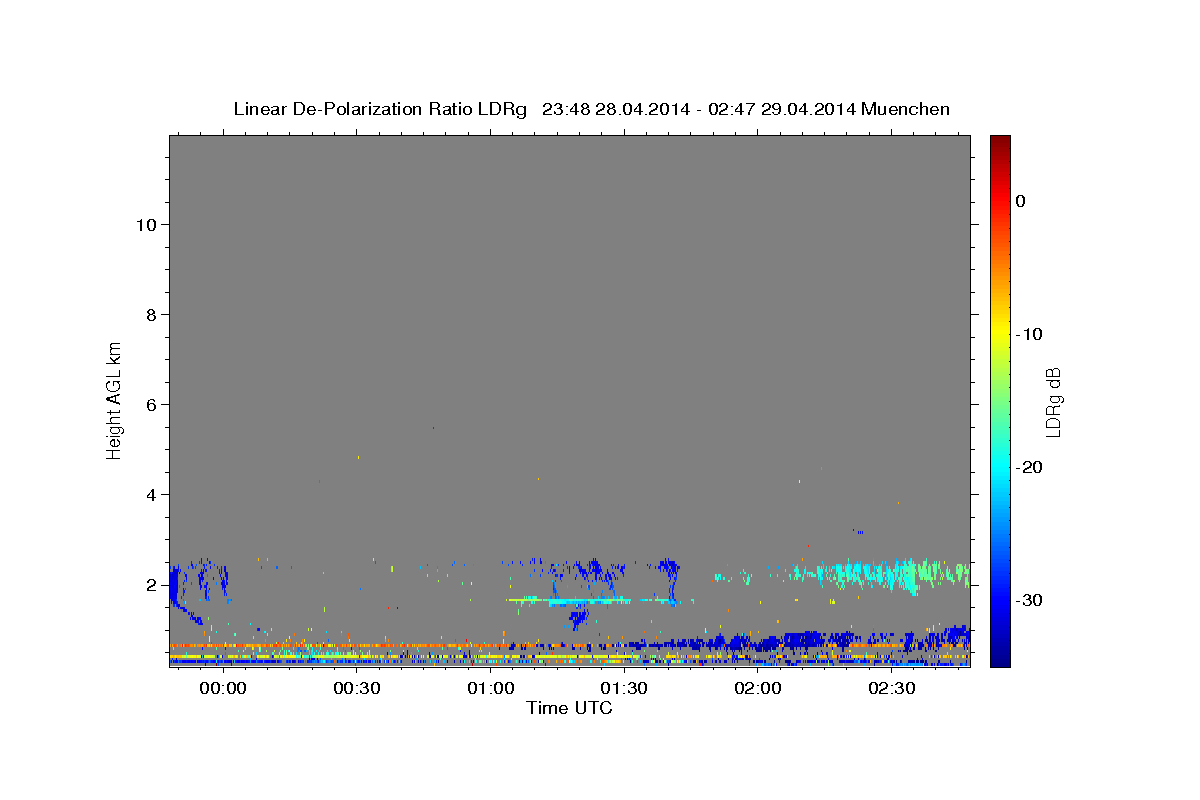
Task: Click the 00:00 time axis label
Action: tap(222, 689)
